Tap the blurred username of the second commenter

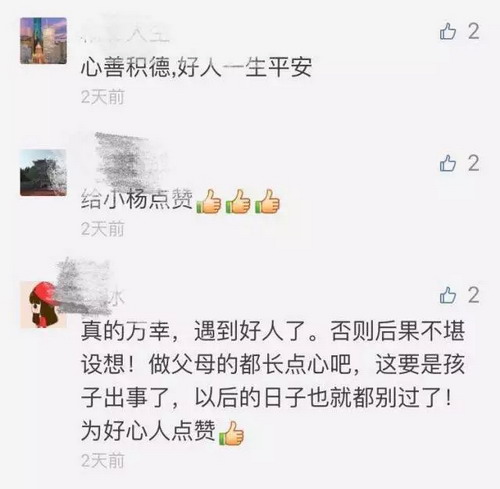coord(130,162)
